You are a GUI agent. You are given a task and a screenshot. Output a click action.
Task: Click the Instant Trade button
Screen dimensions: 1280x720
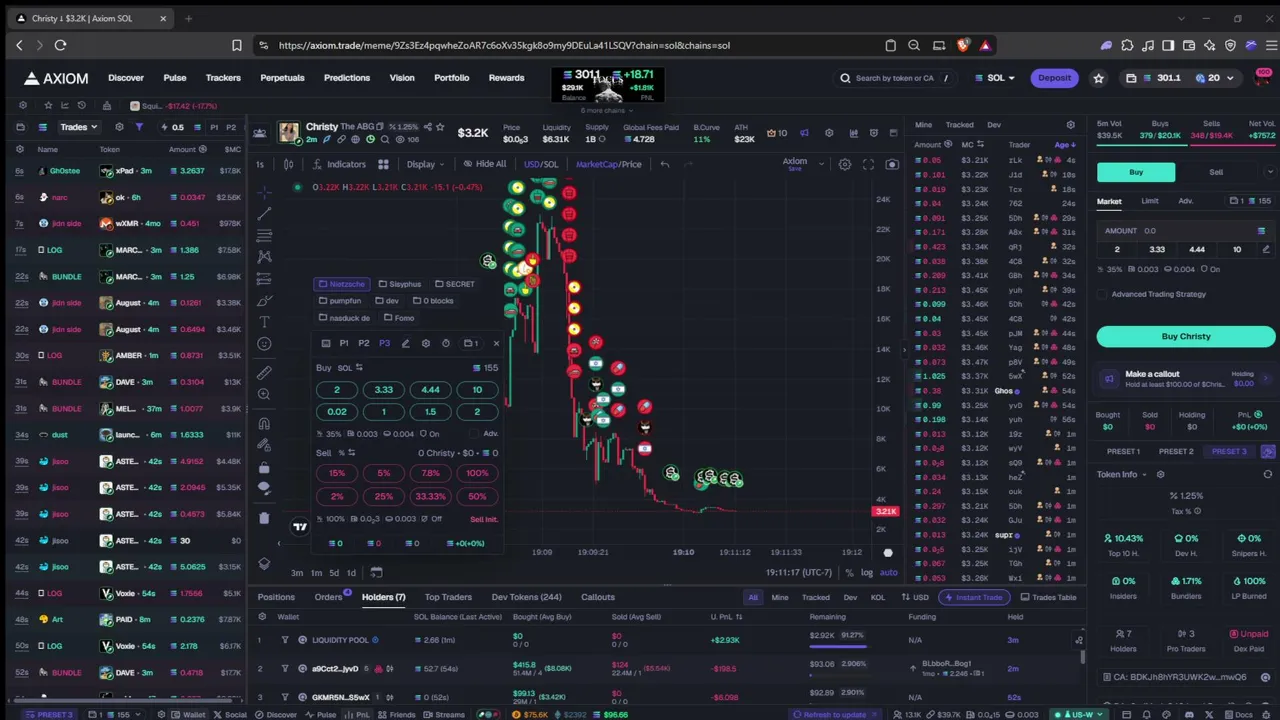click(974, 597)
